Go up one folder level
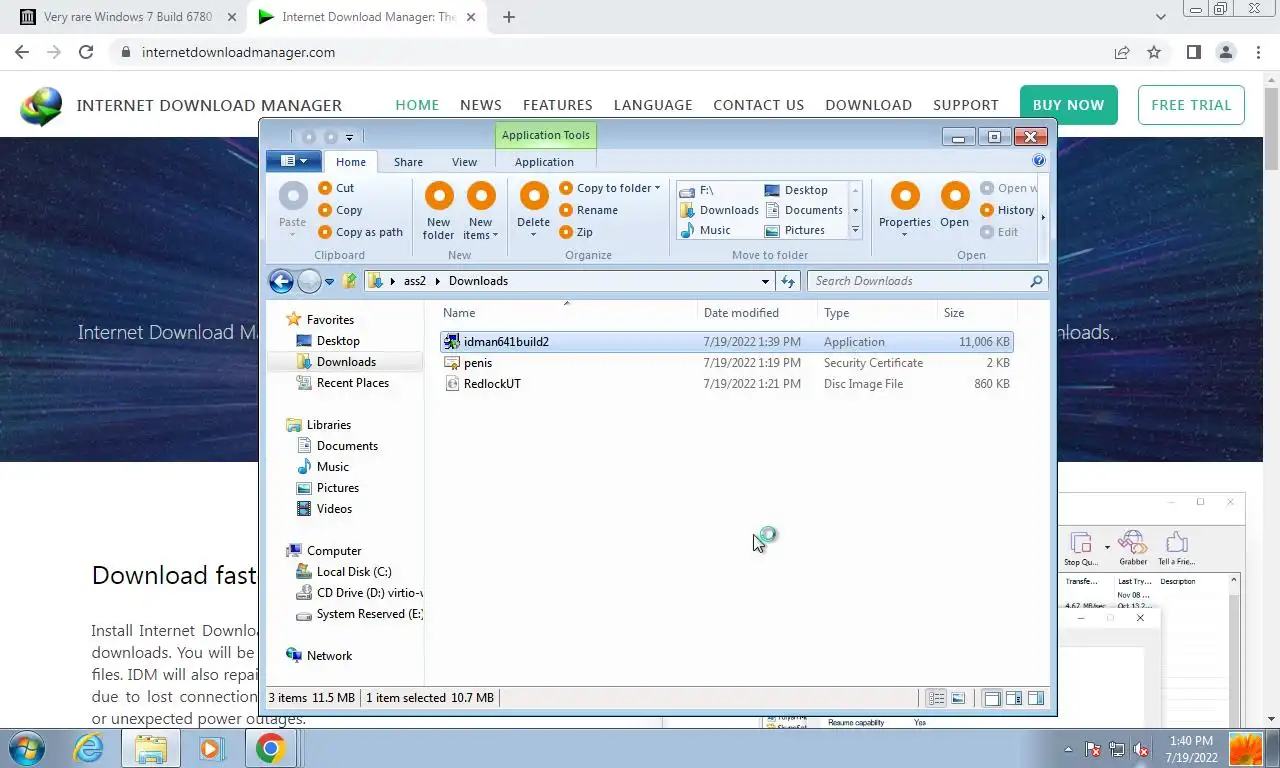This screenshot has height=768, width=1280. point(349,281)
